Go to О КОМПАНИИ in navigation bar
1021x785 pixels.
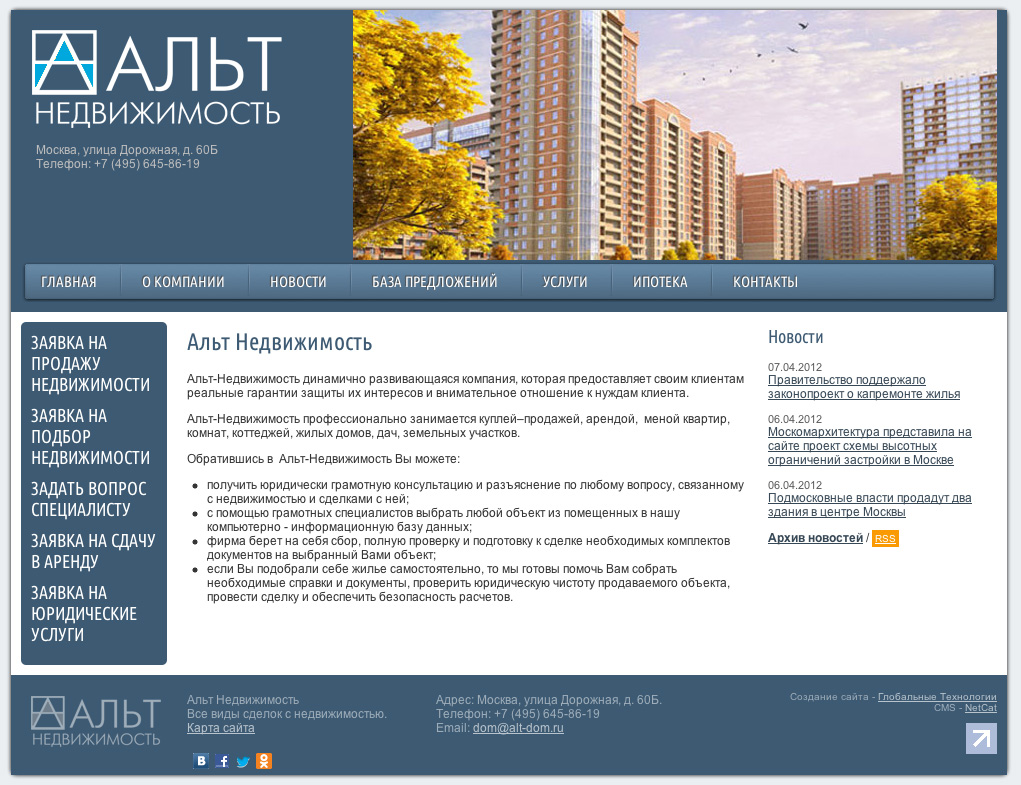[x=183, y=282]
